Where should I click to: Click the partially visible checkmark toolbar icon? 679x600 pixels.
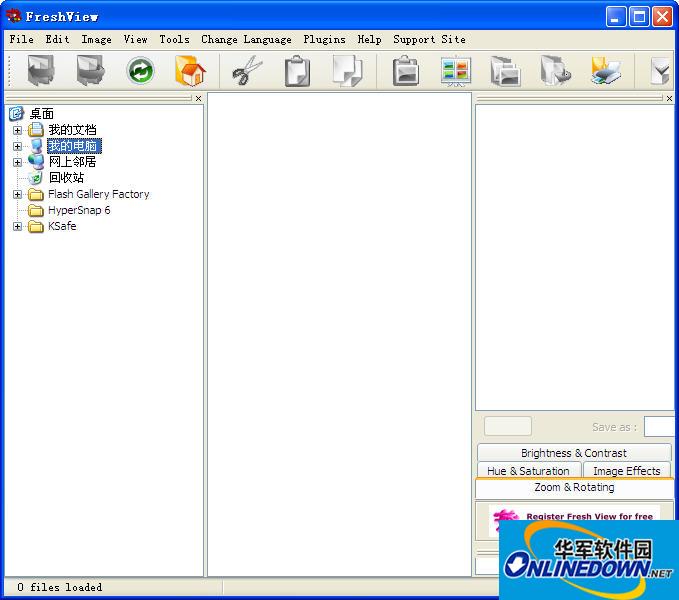[x=660, y=71]
